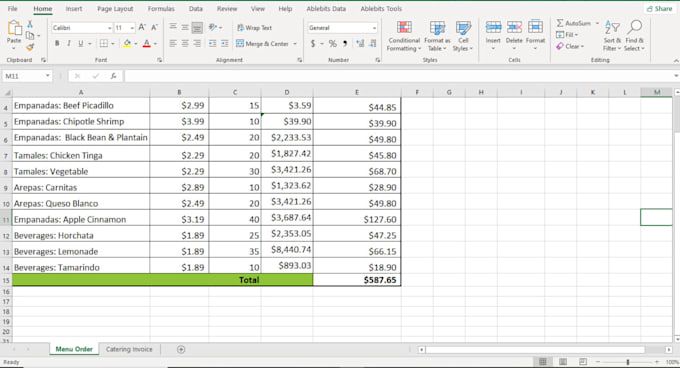The image size is (680, 368).
Task: Click Format cells icon
Action: coord(535,27)
